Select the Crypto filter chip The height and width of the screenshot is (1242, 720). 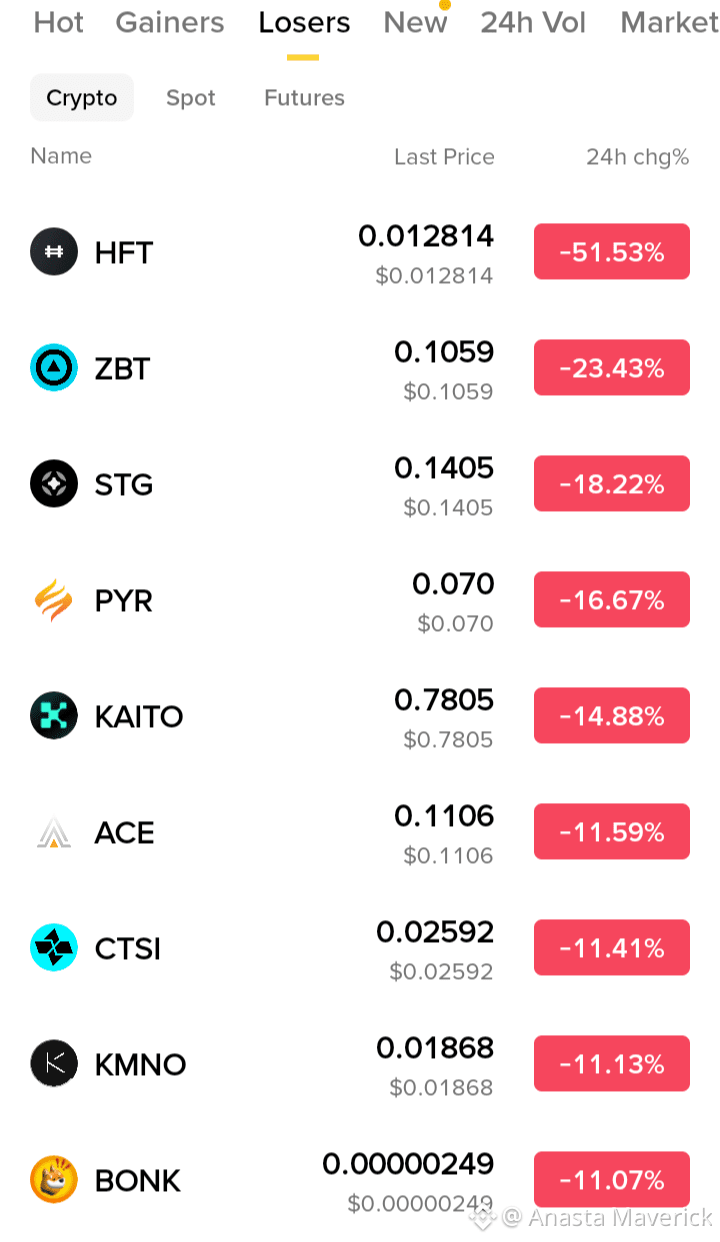tap(82, 98)
